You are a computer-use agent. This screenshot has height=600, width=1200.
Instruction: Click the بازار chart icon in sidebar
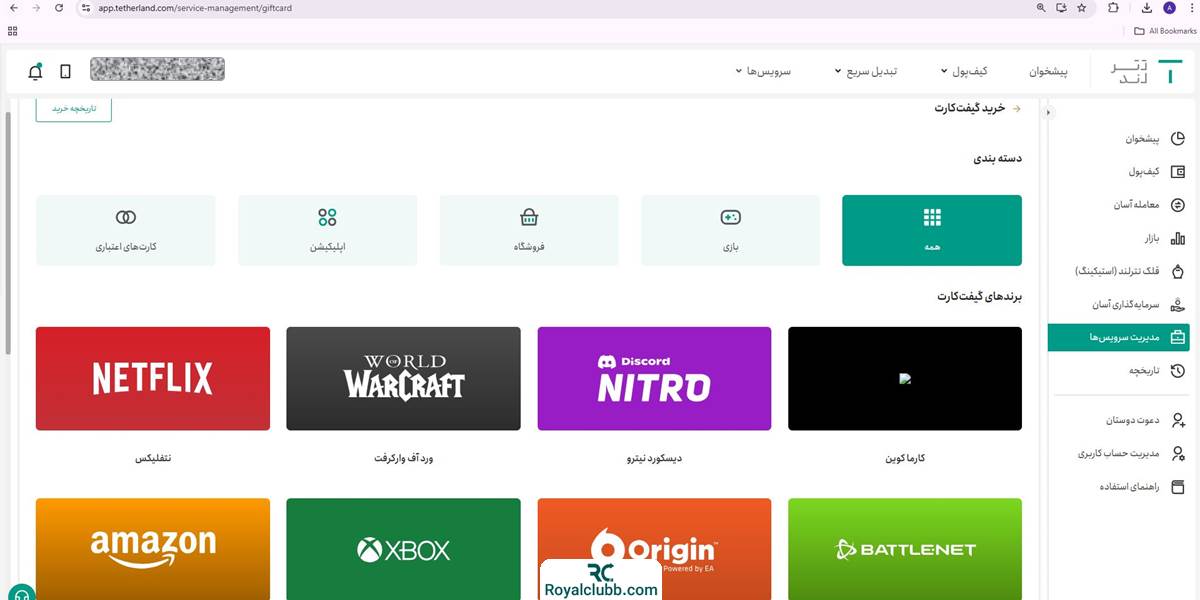tap(1177, 238)
